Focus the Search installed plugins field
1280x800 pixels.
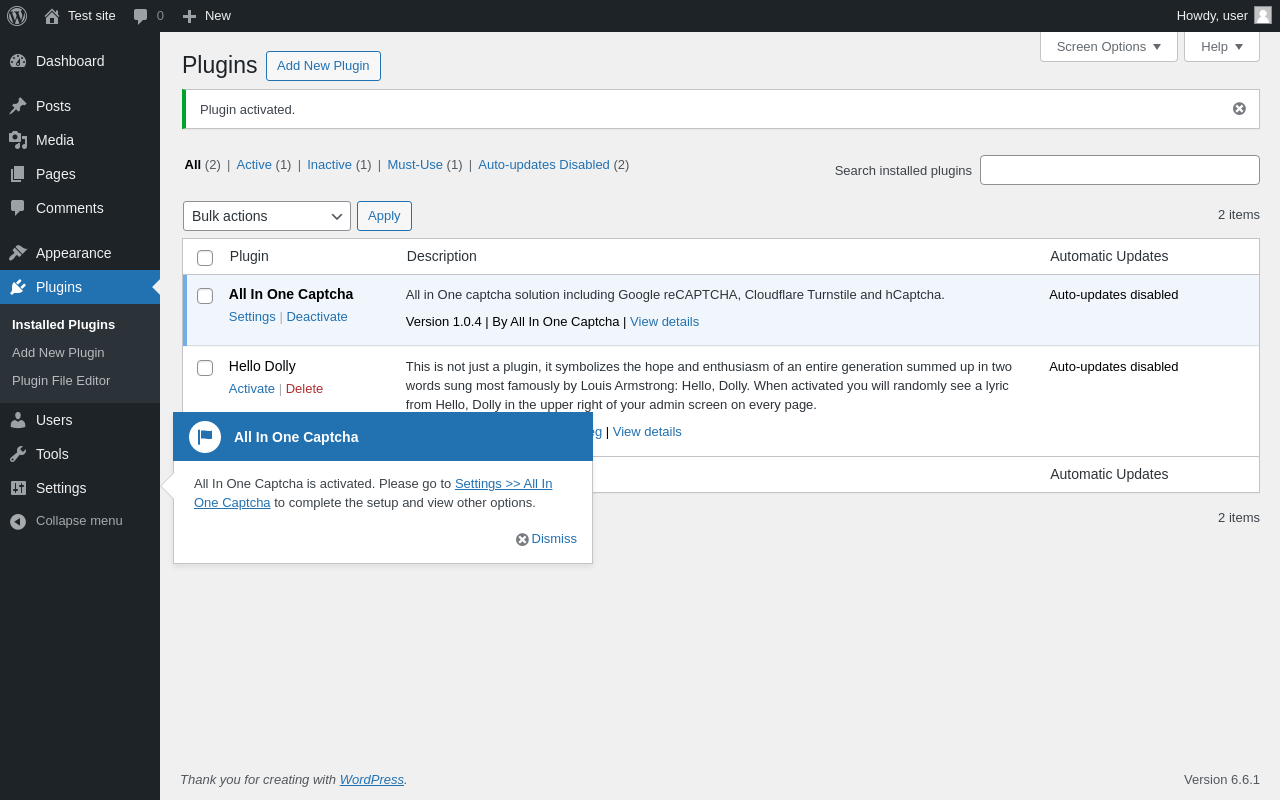pos(1119,170)
